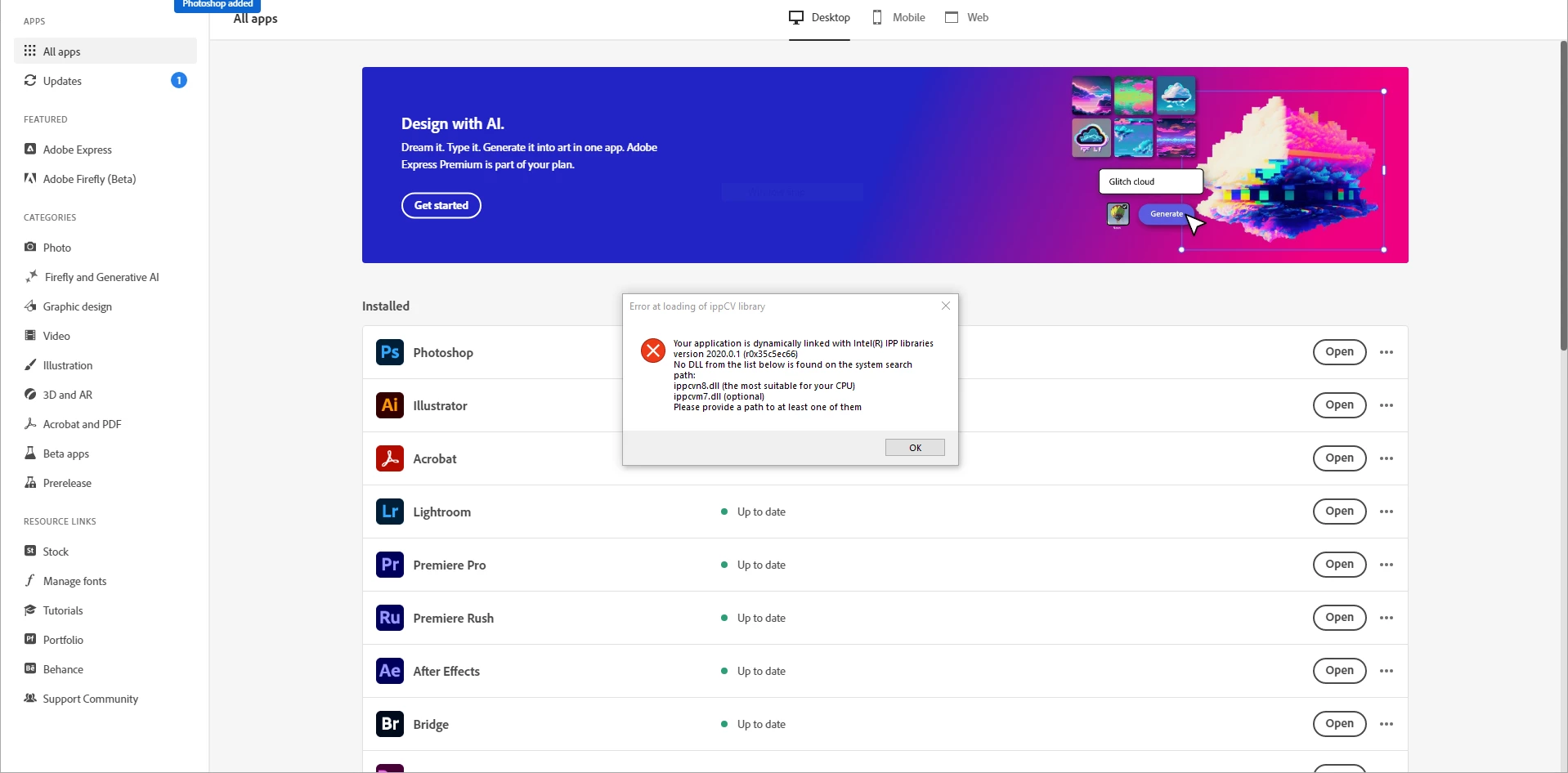Click the Updates refresh icon

30,80
